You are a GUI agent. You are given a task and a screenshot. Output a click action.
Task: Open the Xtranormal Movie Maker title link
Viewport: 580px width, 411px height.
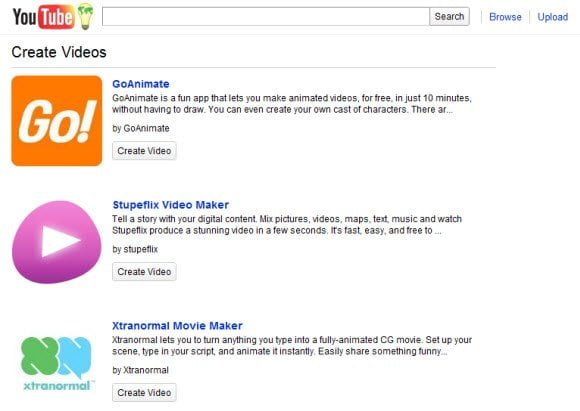177,326
